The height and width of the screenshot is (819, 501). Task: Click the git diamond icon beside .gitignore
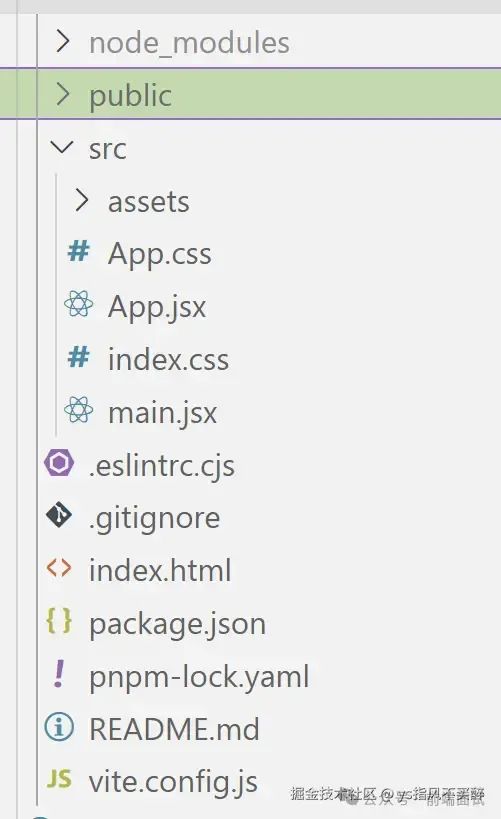[59, 515]
